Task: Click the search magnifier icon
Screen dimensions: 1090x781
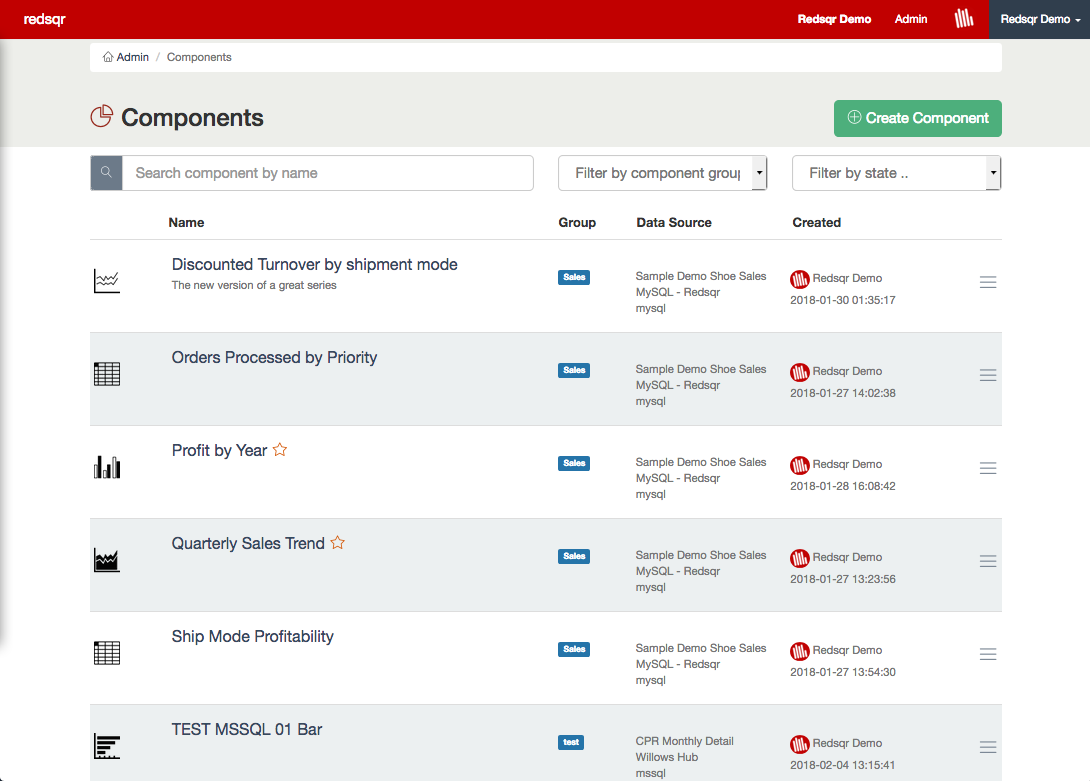Action: coord(106,172)
